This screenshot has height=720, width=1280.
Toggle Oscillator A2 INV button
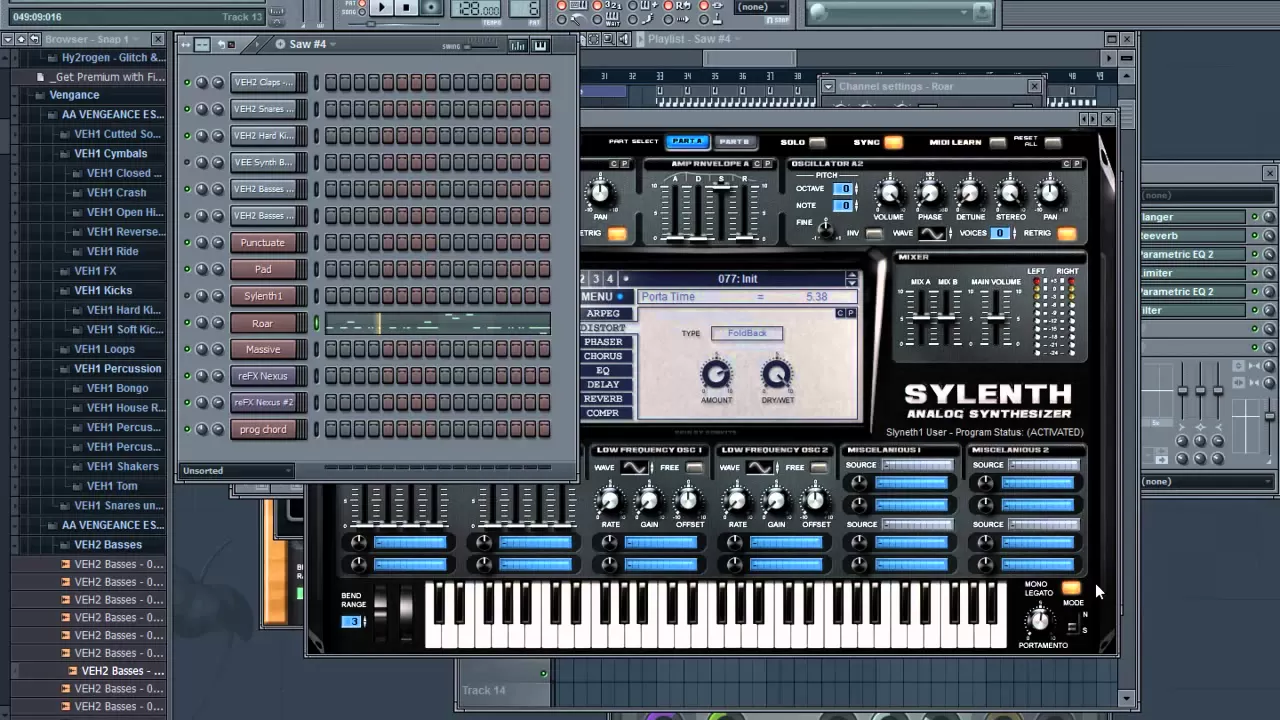pyautogui.click(x=874, y=233)
